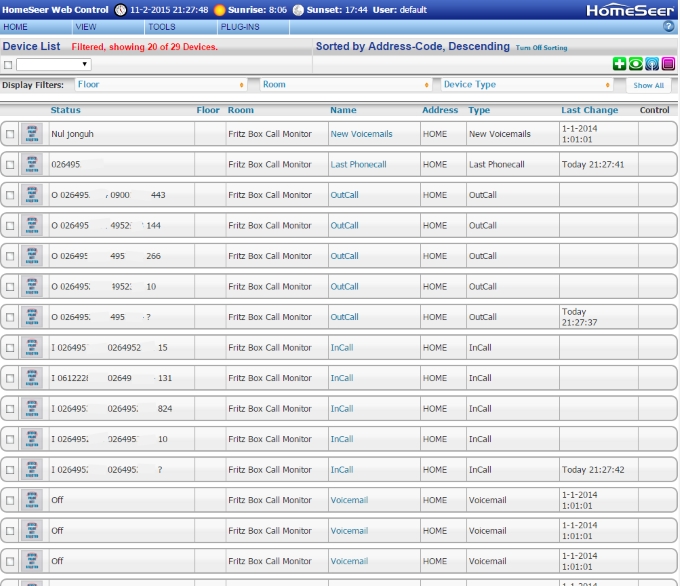Viewport: 680px width, 586px height.
Task: Click the Show All button
Action: coord(648,85)
